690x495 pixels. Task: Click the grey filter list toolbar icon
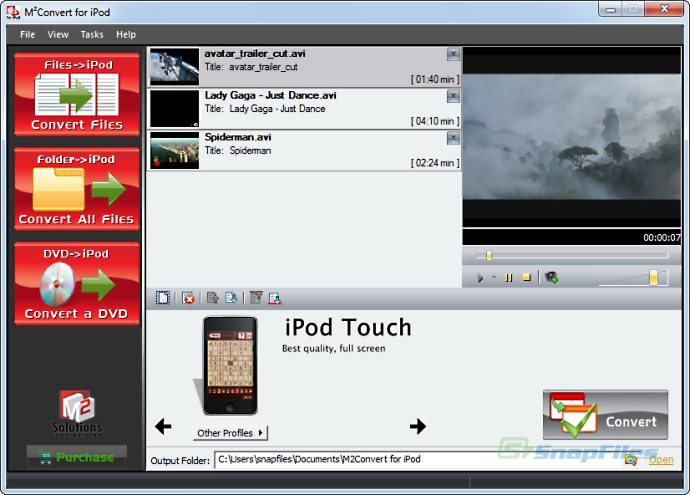coord(256,298)
